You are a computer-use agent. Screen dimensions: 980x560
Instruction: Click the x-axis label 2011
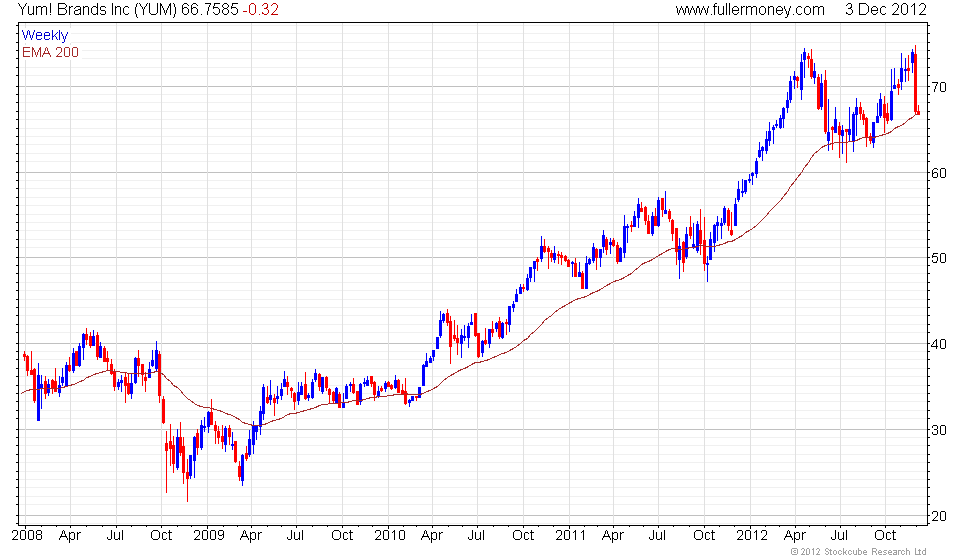click(571, 535)
